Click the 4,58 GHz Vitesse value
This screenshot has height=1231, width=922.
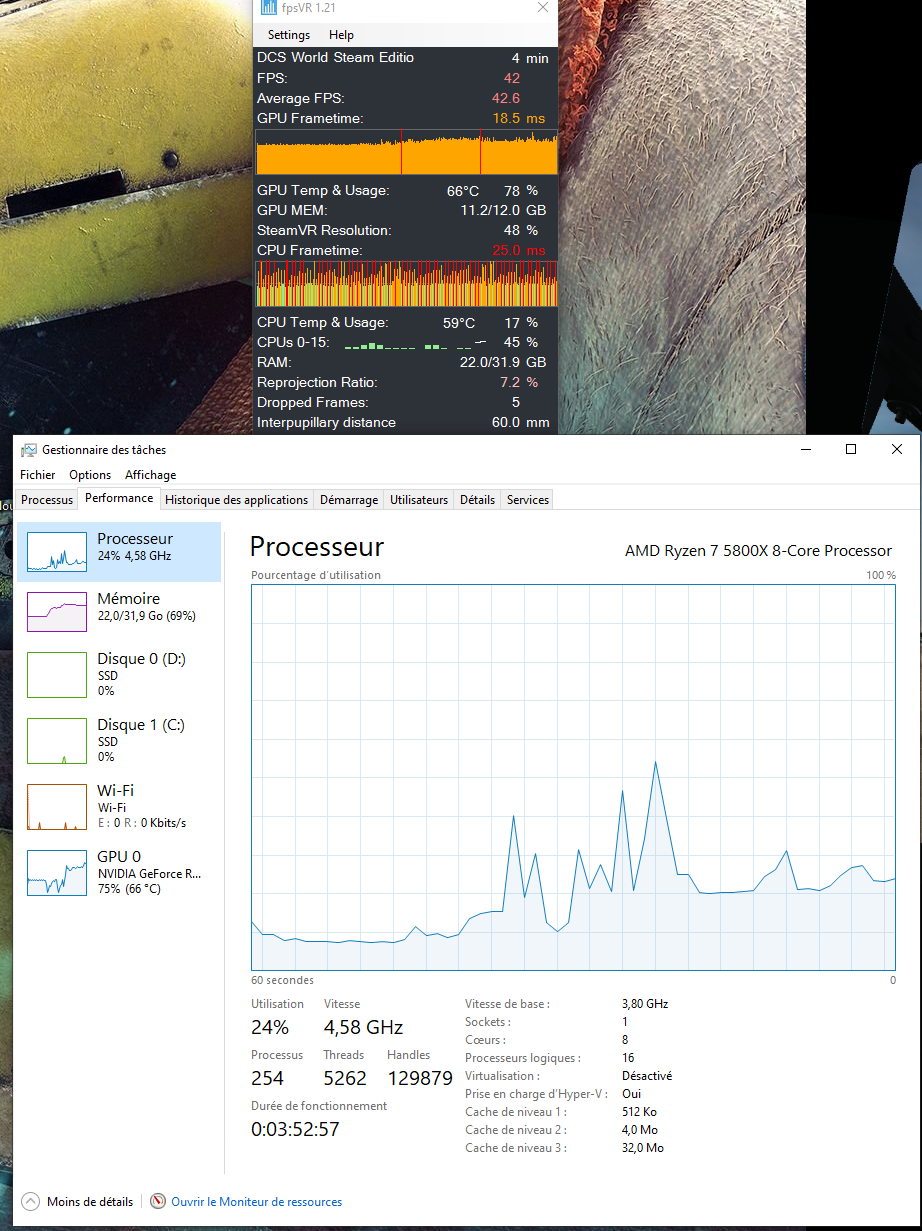(363, 1028)
